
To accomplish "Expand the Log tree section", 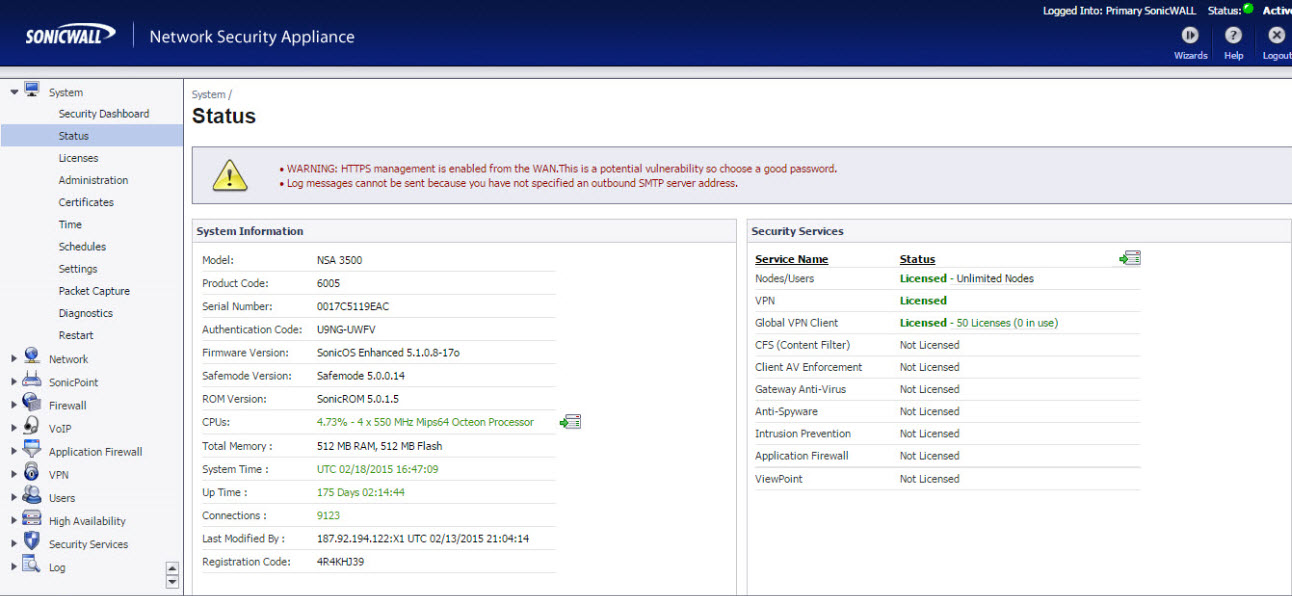I will 14,567.
